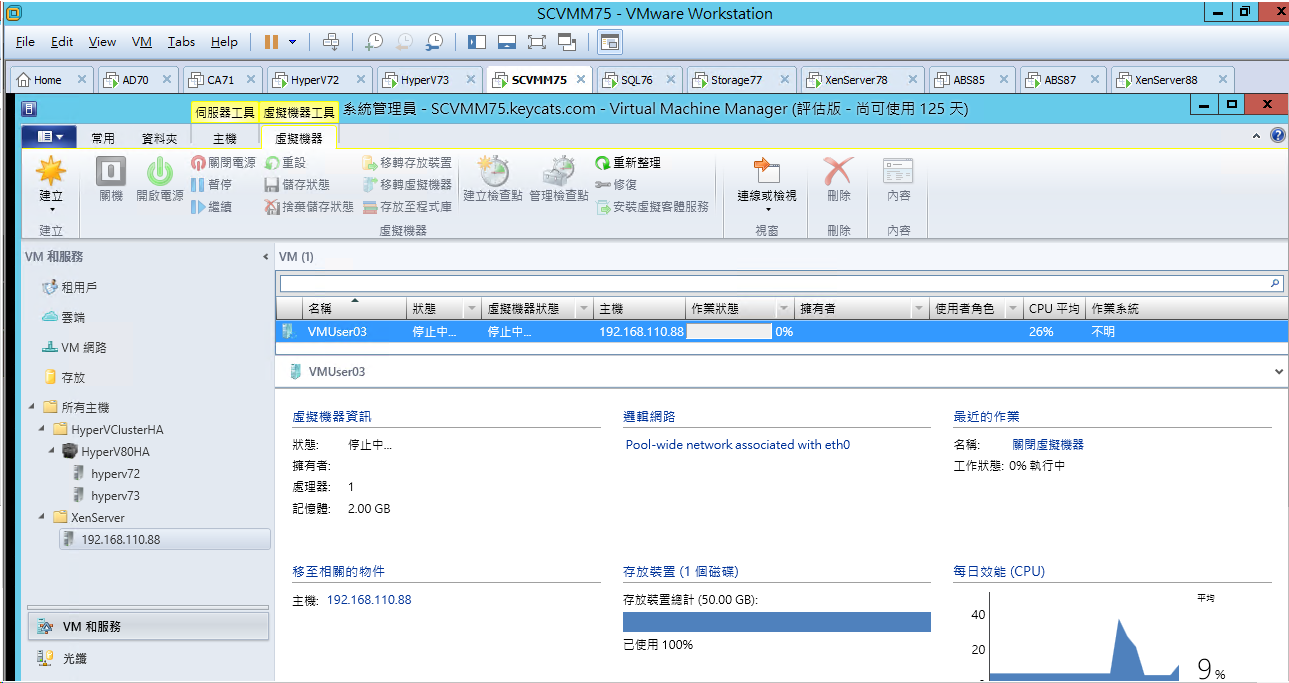The width and height of the screenshot is (1289, 683).
Task: Click the 刪除 (Delete) ribbon icon
Action: pos(838,180)
